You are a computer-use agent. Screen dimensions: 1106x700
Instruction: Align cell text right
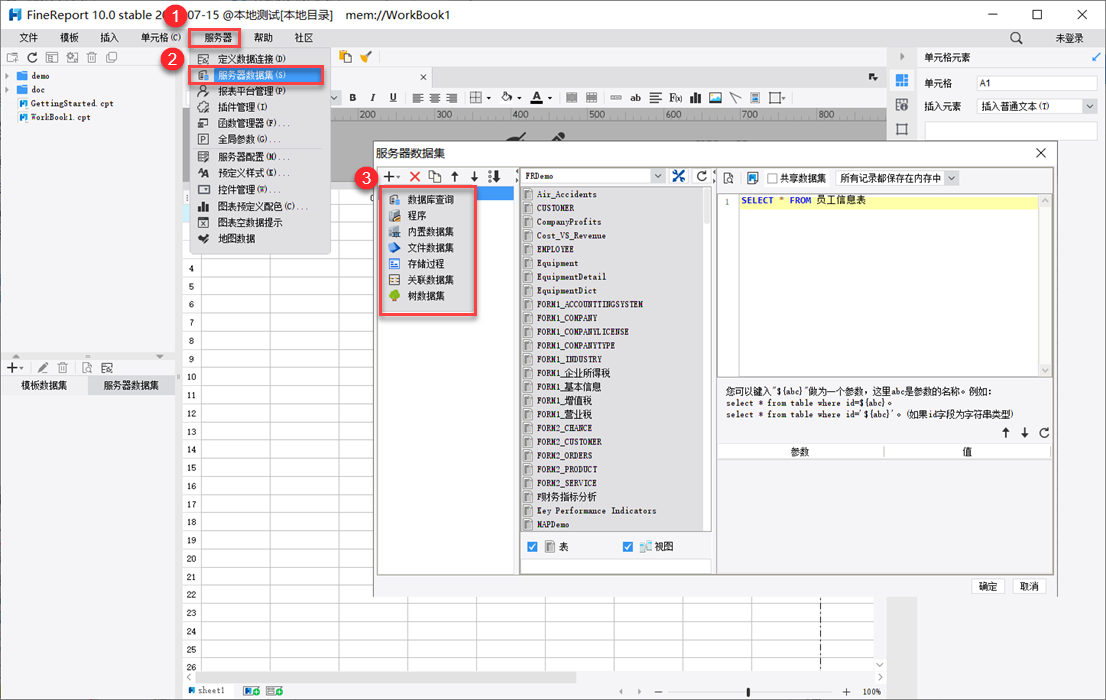coord(451,98)
